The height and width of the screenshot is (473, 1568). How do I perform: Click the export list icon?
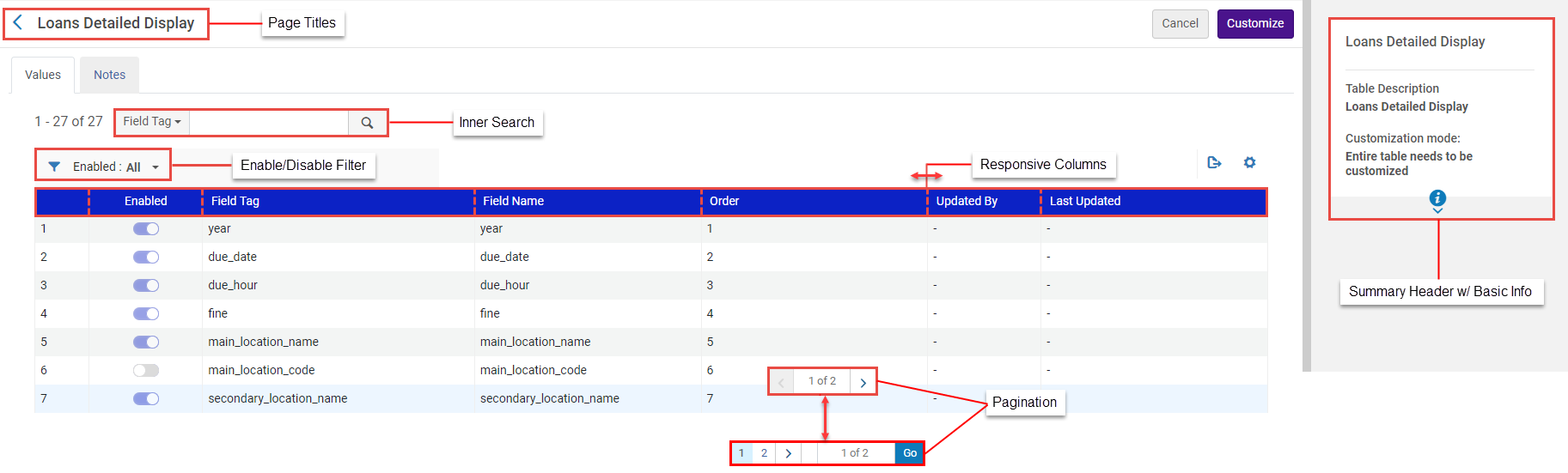pos(1214,162)
